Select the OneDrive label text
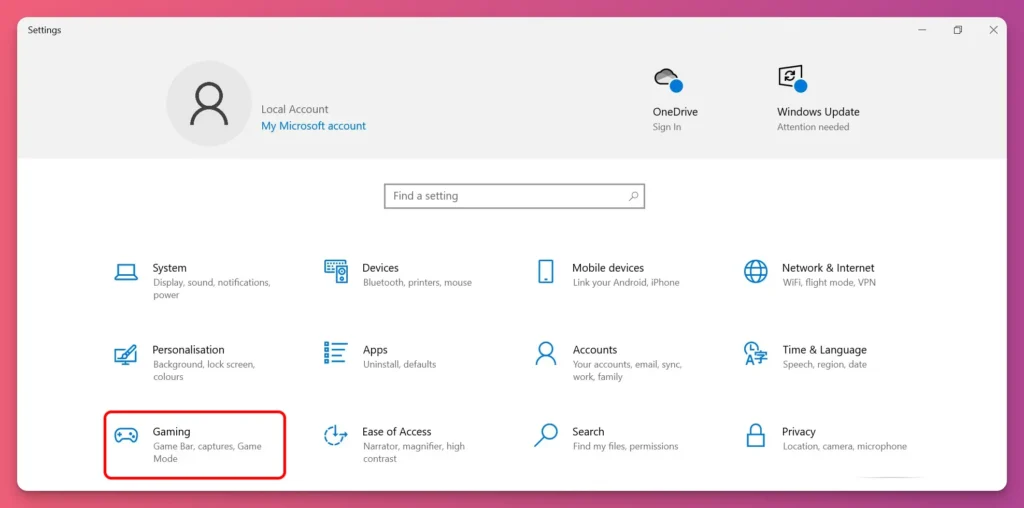 (675, 112)
